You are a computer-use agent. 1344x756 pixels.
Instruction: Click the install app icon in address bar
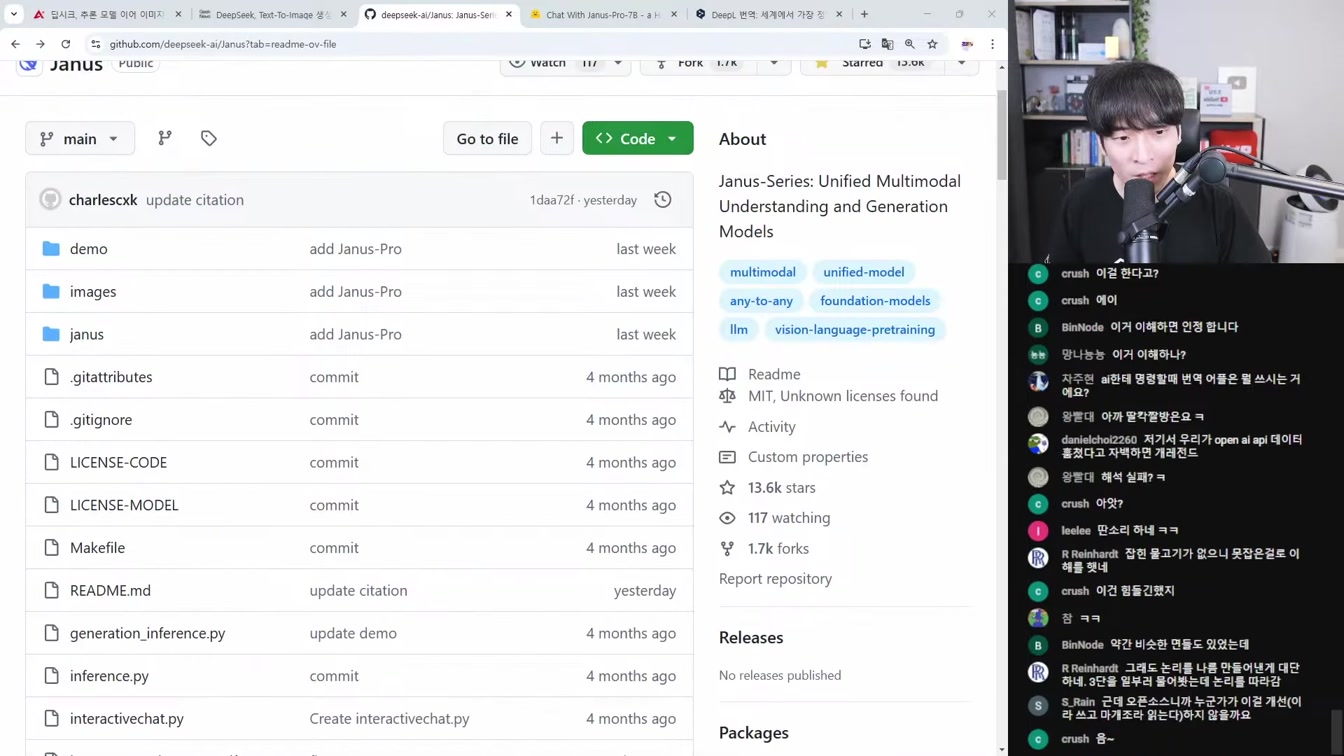click(865, 44)
